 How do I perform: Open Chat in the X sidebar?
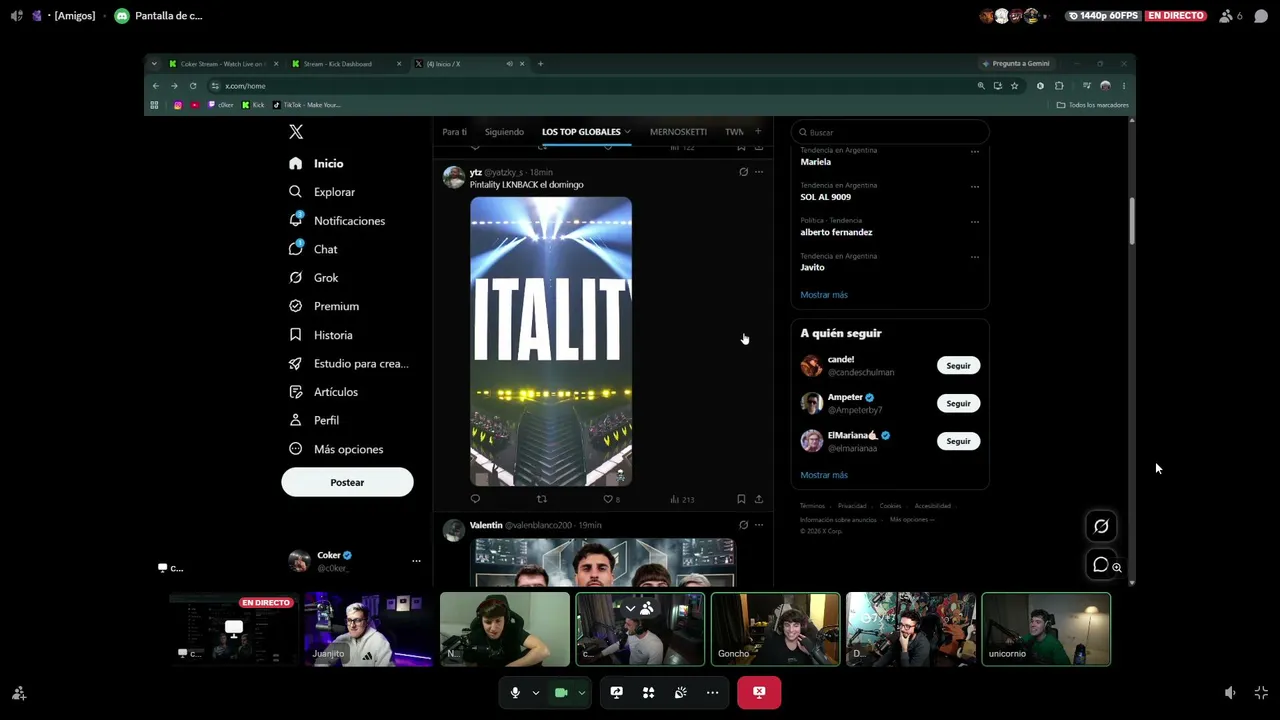(x=313, y=249)
